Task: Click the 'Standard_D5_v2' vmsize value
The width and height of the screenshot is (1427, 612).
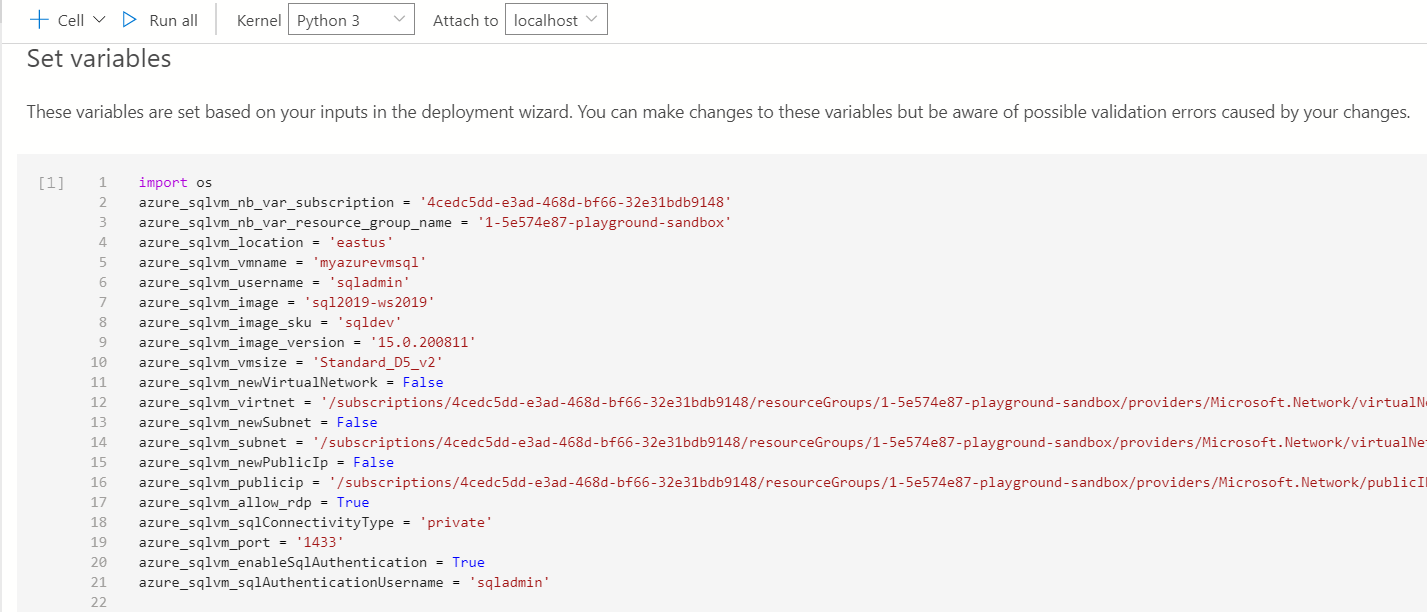Action: click(391, 362)
